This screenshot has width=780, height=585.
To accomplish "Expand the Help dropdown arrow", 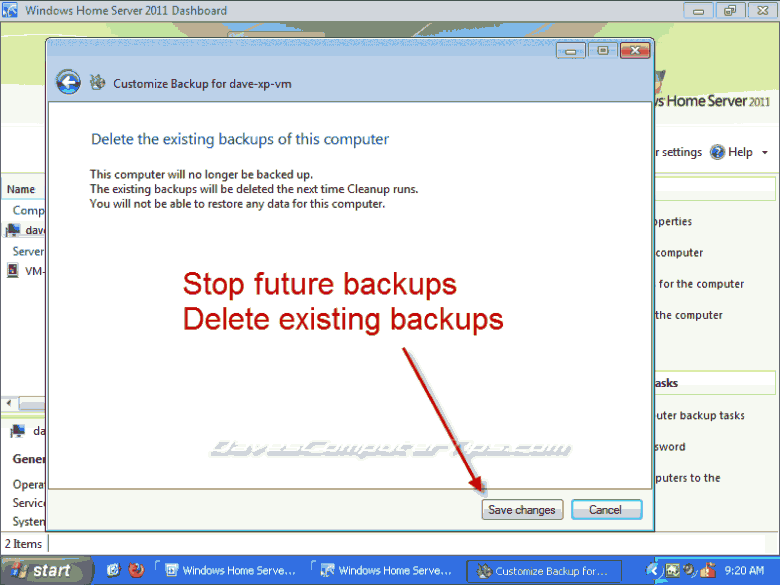I will [765, 153].
